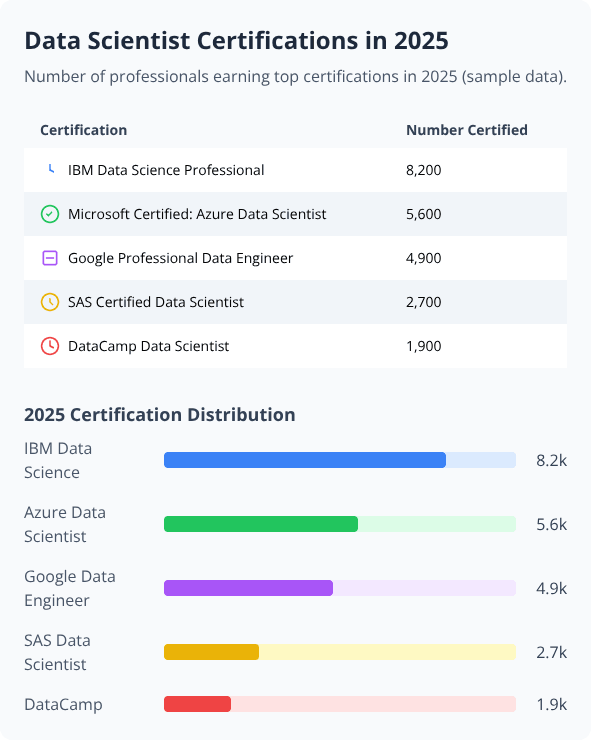Click the 2,700 value cell
This screenshot has width=591, height=740.
(x=424, y=302)
